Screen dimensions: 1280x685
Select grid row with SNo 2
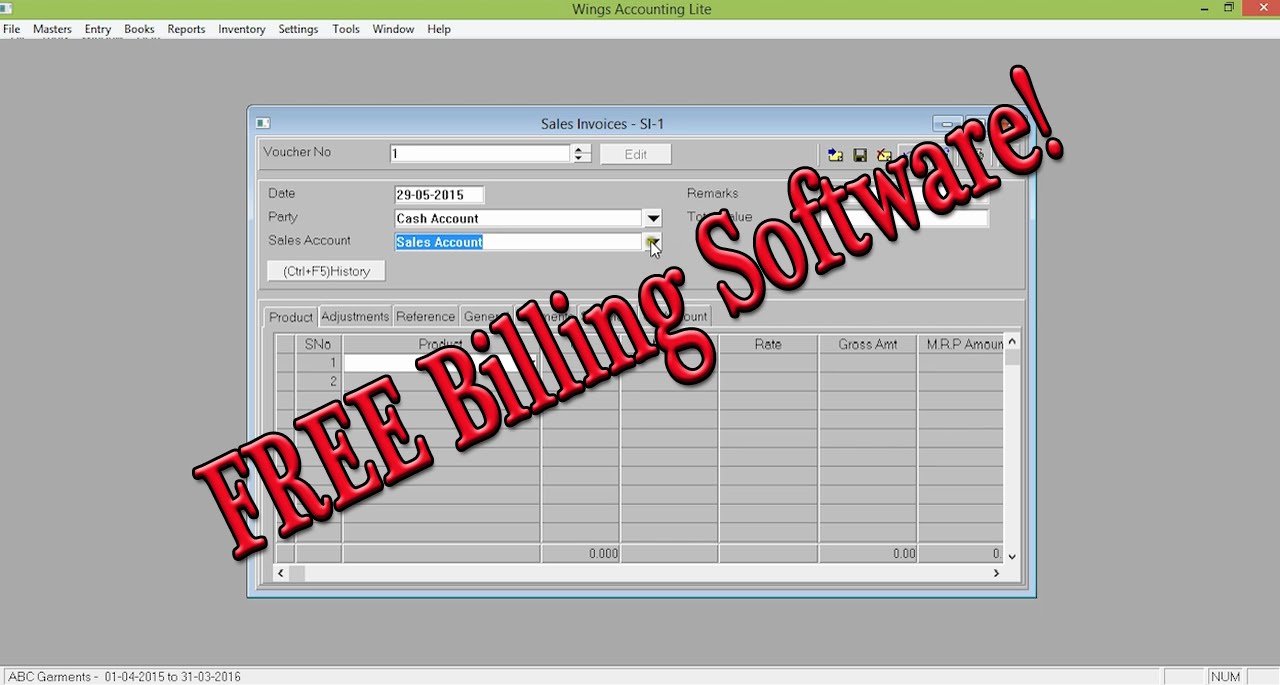pos(318,381)
